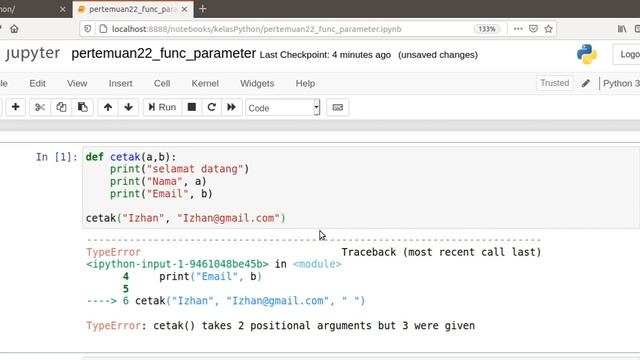640x360 pixels.
Task: Click the Jupyter logo
Action: pos(32,53)
